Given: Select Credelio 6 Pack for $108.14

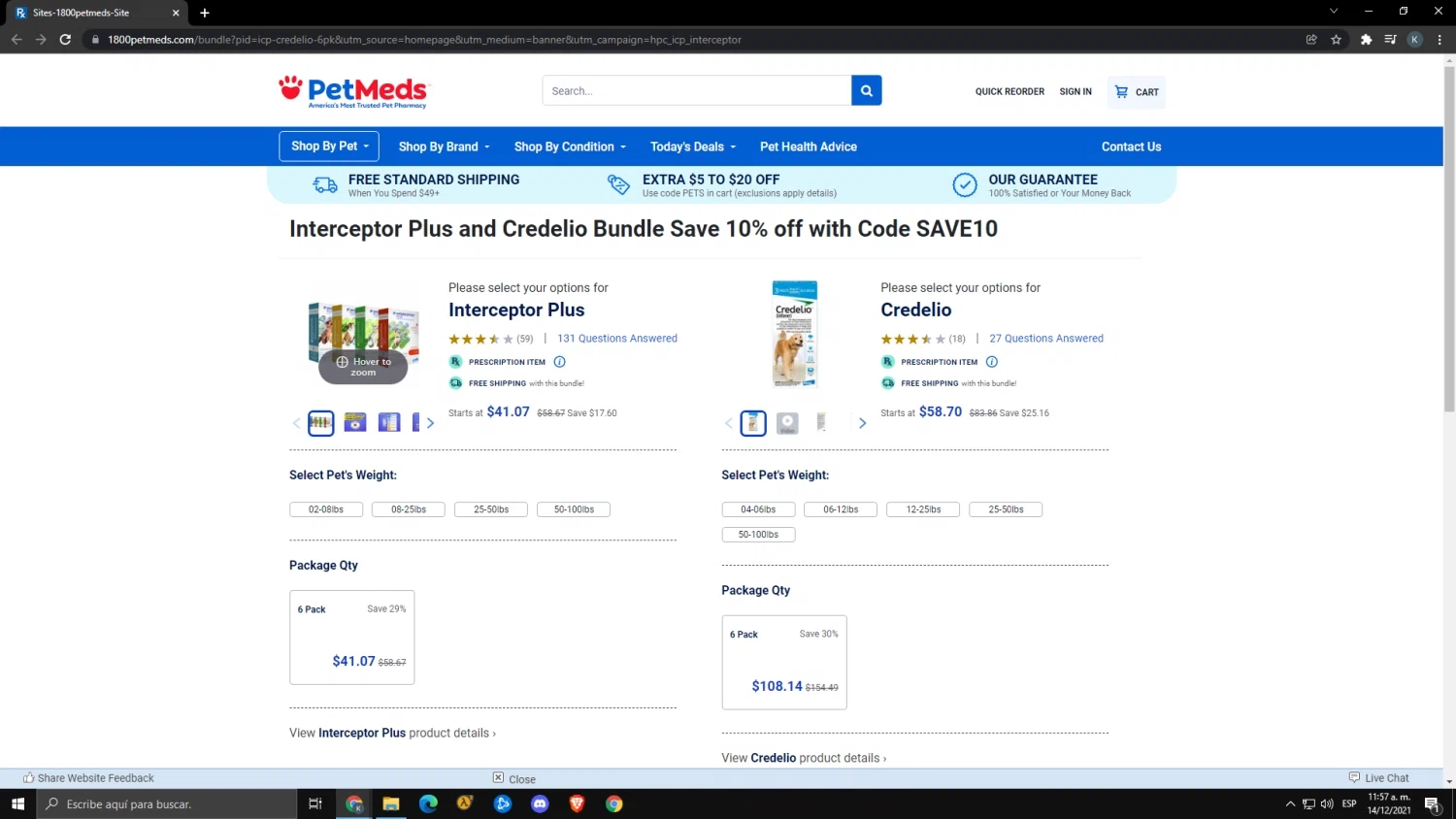Looking at the screenshot, I should pos(783,663).
